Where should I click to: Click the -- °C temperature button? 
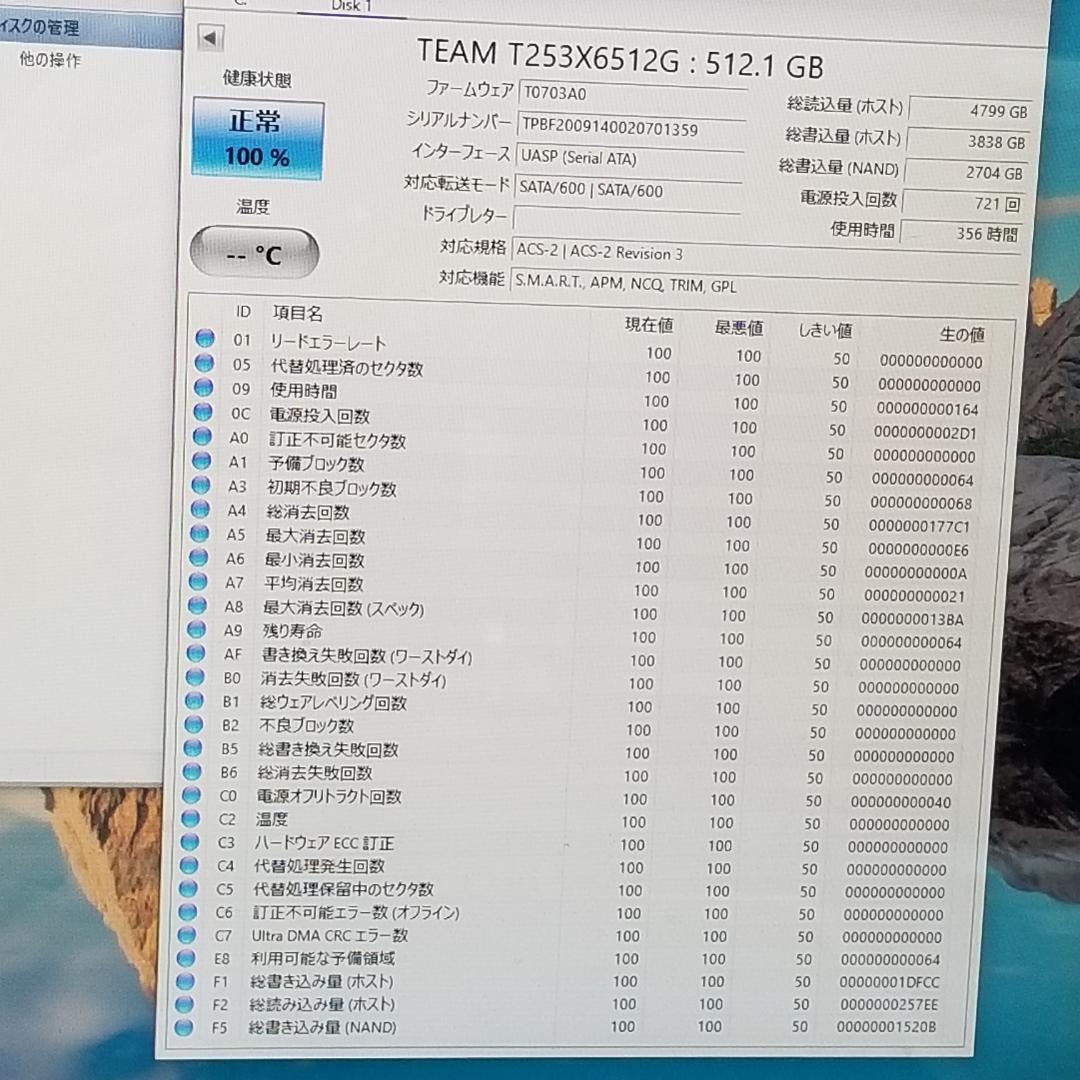coord(254,254)
